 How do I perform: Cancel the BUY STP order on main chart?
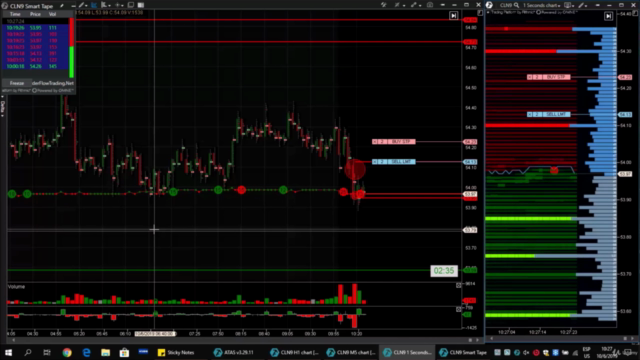click(x=375, y=142)
